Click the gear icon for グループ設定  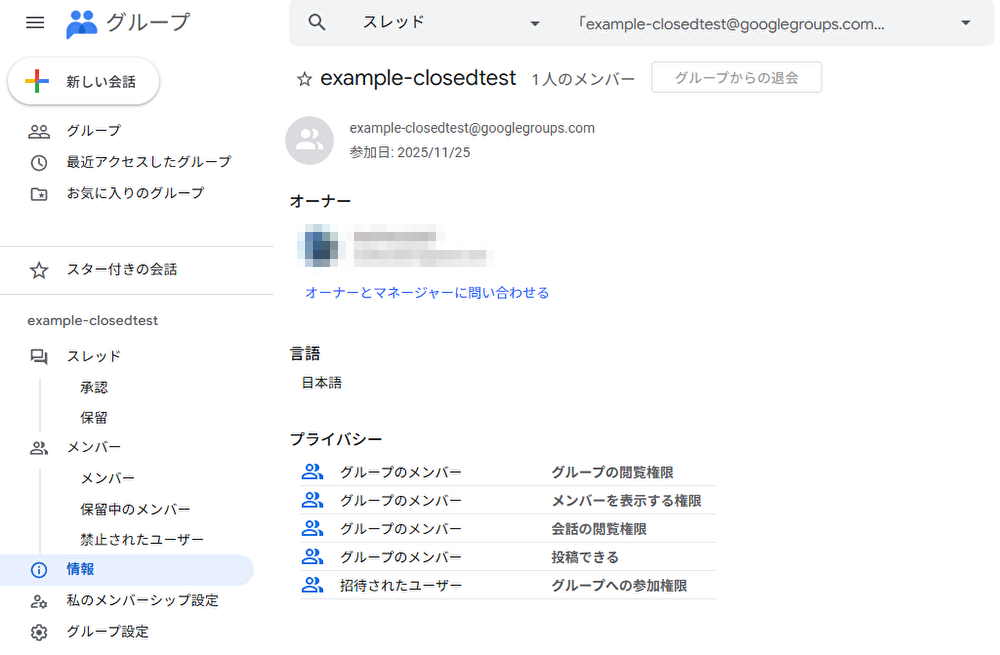(39, 632)
